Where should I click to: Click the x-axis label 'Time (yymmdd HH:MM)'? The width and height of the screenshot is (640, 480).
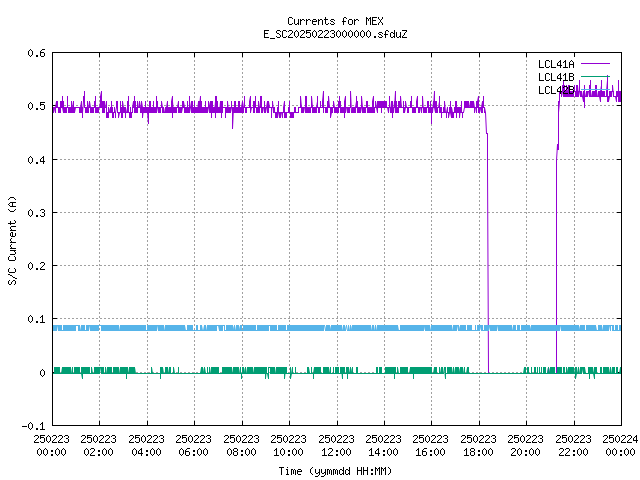[335, 471]
